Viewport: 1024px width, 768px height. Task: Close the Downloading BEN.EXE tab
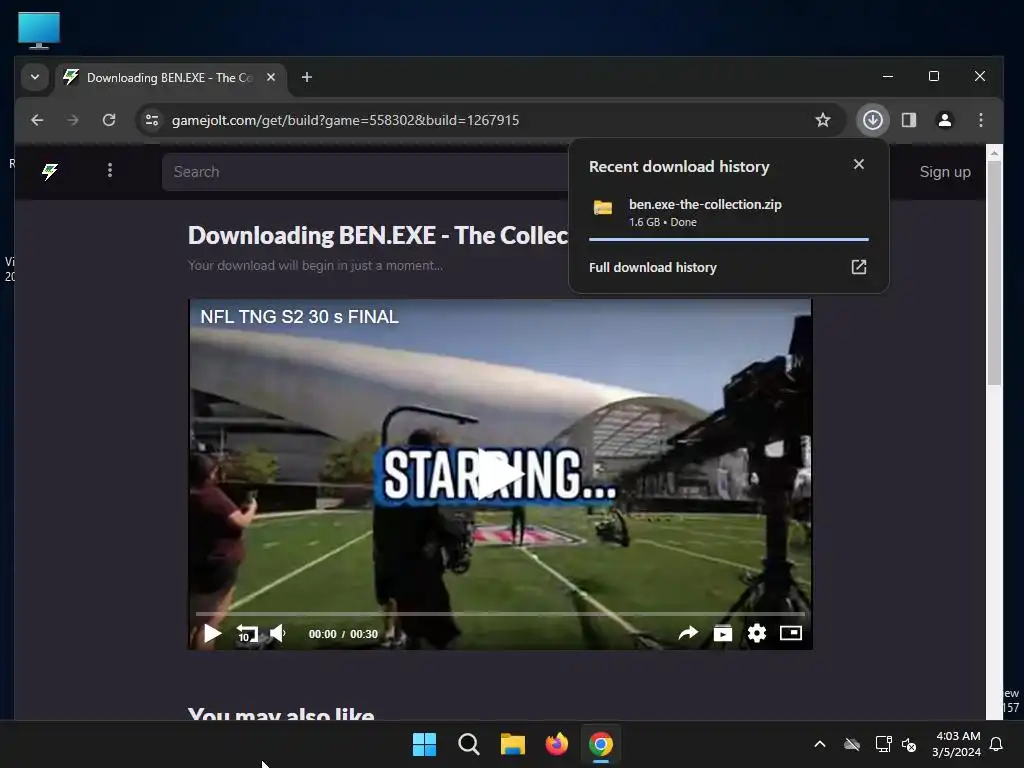point(271,77)
